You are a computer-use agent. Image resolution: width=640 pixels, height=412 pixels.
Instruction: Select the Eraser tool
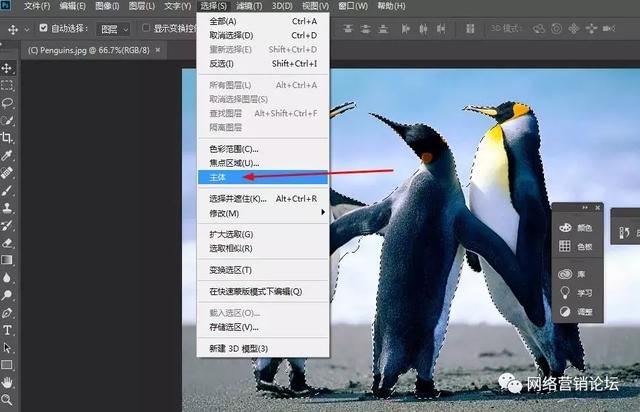point(7,243)
